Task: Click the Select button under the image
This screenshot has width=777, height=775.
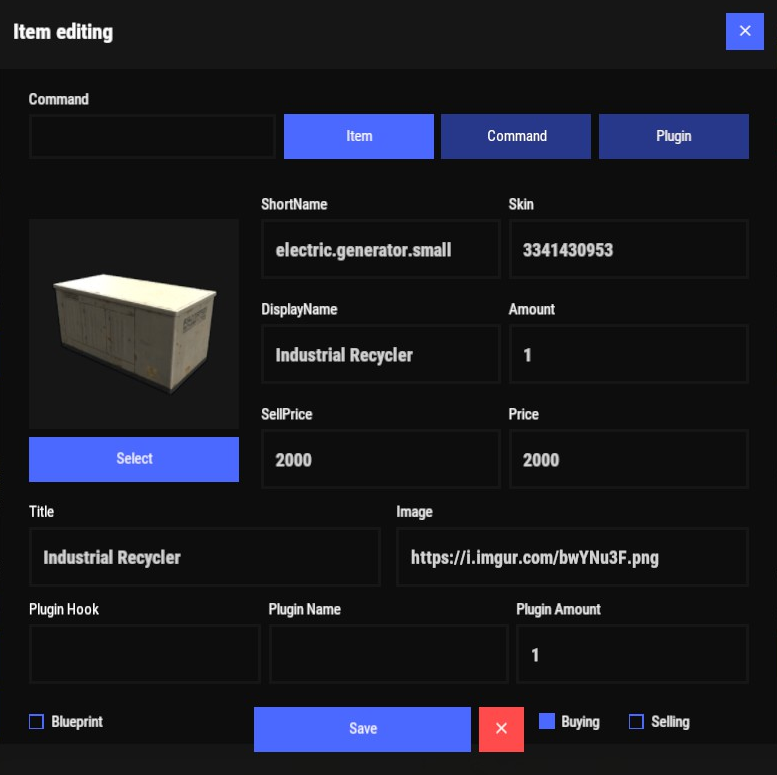Action: point(134,459)
